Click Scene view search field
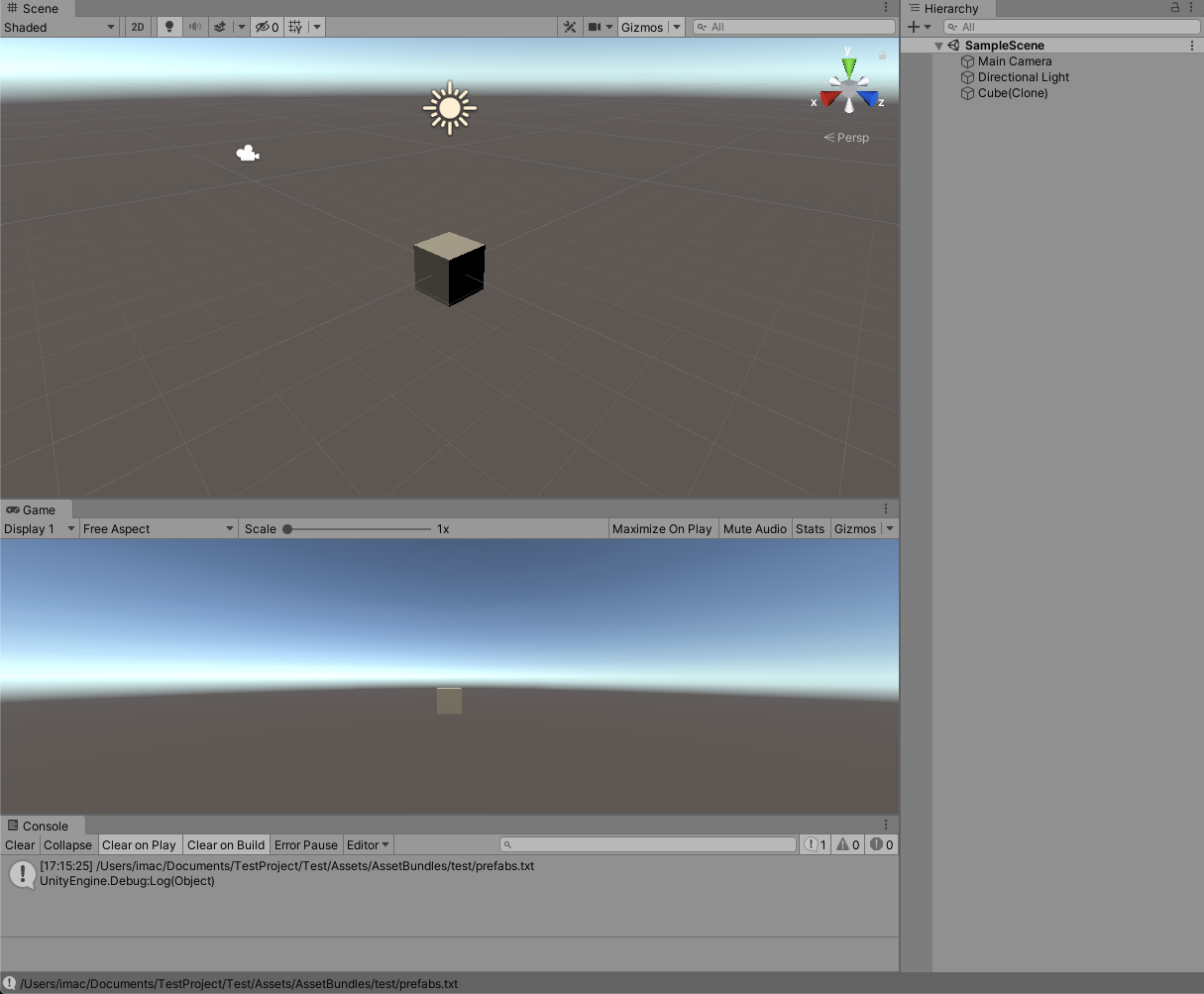 coord(794,27)
